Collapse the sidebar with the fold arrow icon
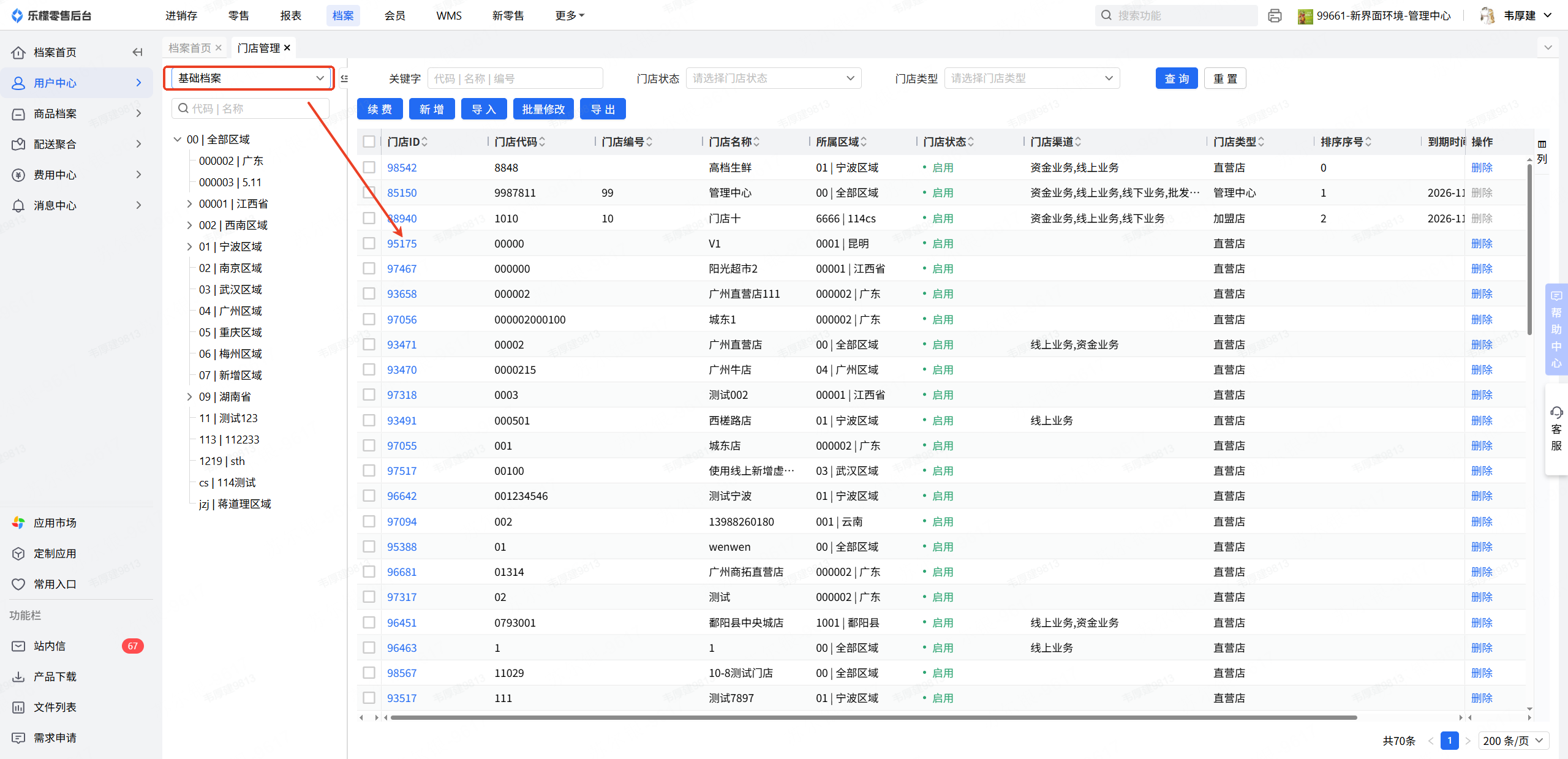Screen dimensions: 1568x759 [x=137, y=52]
